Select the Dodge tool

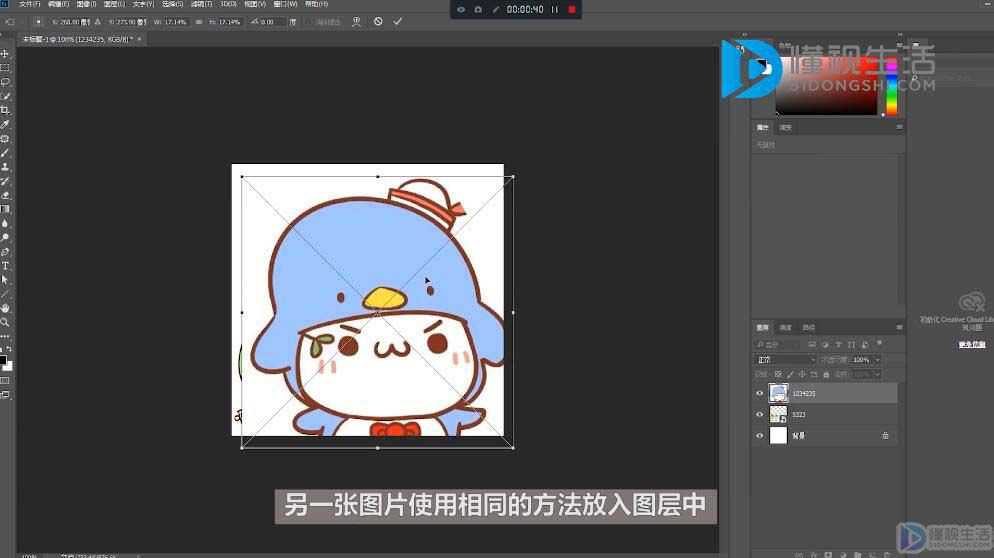pos(5,237)
